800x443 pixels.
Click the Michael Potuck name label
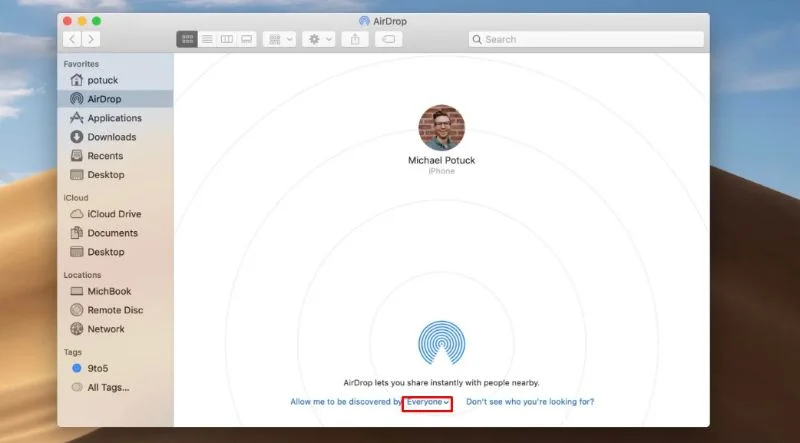pos(441,160)
